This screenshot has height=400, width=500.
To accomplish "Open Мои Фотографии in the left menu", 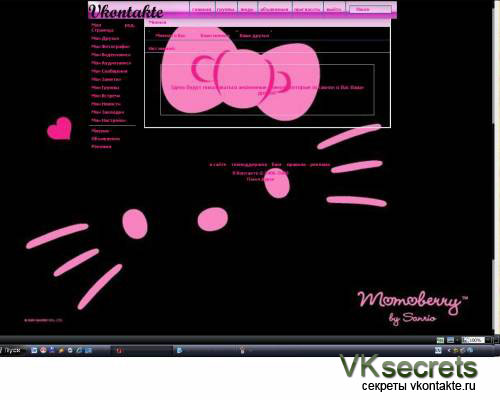I will (x=111, y=47).
